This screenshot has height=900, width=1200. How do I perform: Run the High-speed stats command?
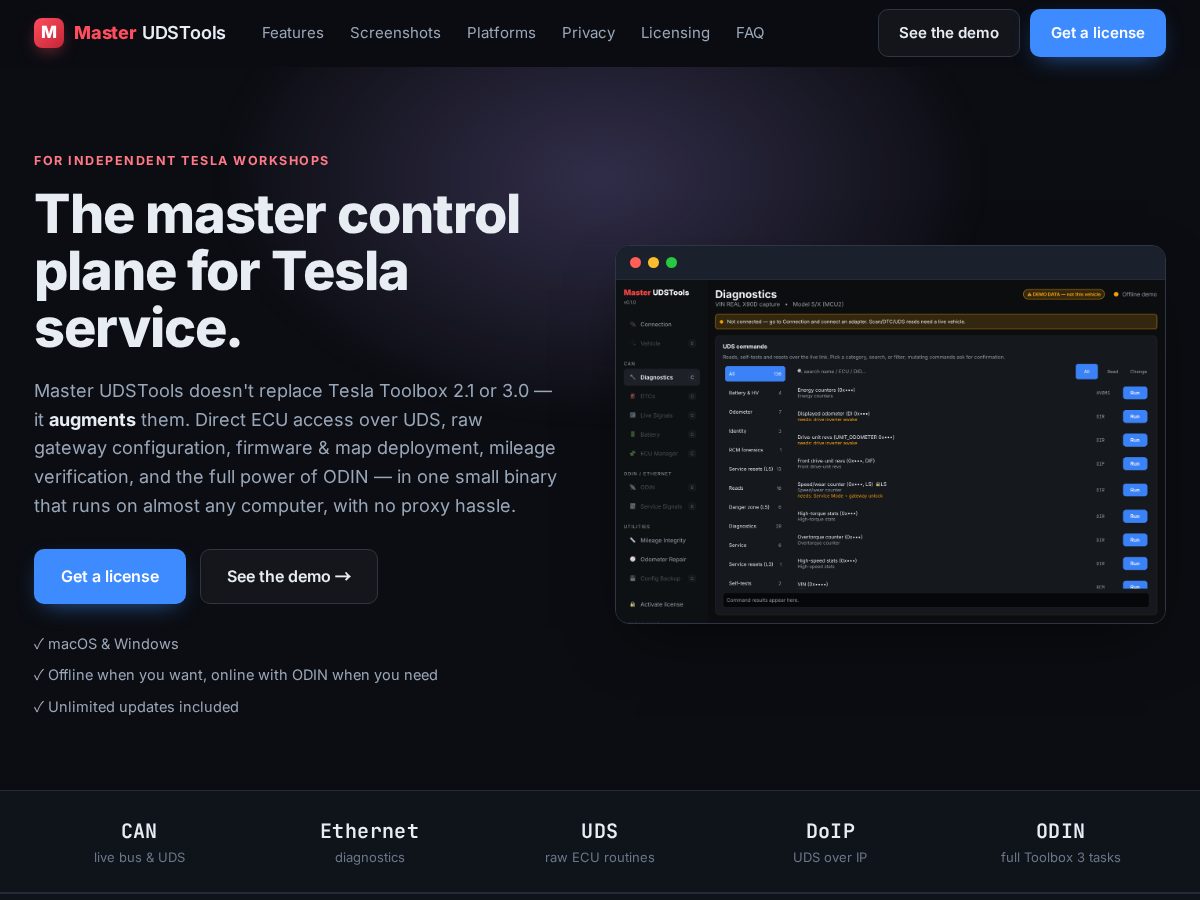tap(1134, 564)
